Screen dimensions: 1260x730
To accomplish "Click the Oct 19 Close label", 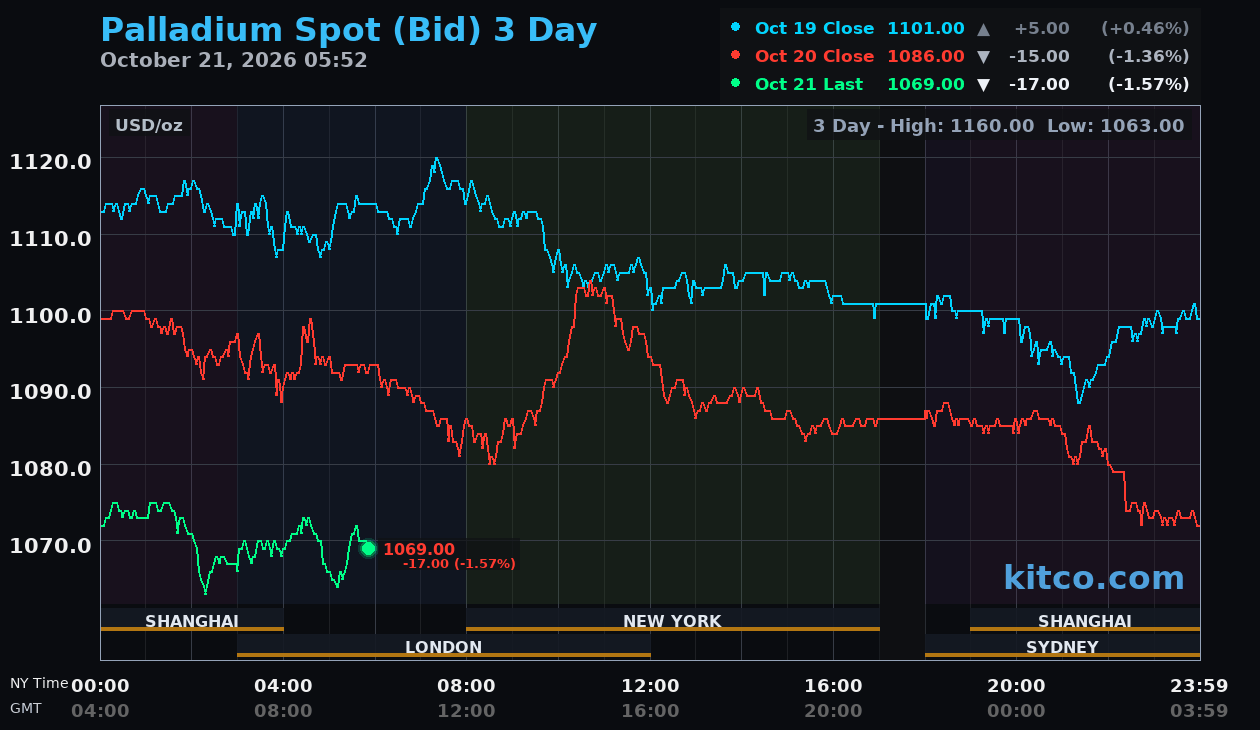I will (814, 29).
